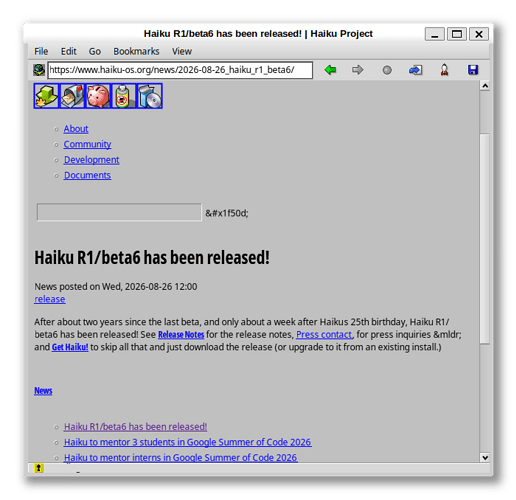Click the vertical scrollbar thumb

(485, 238)
